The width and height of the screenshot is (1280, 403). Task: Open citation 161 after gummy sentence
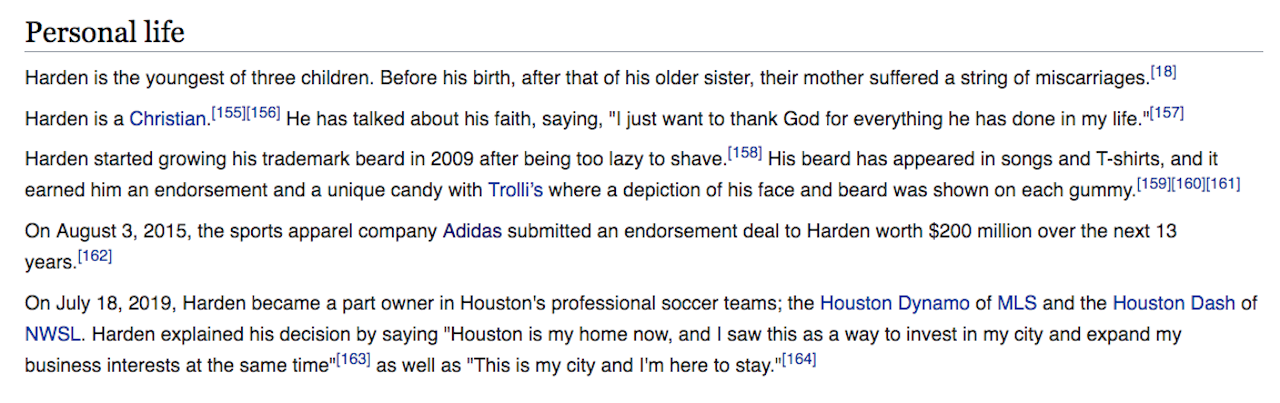click(1224, 184)
